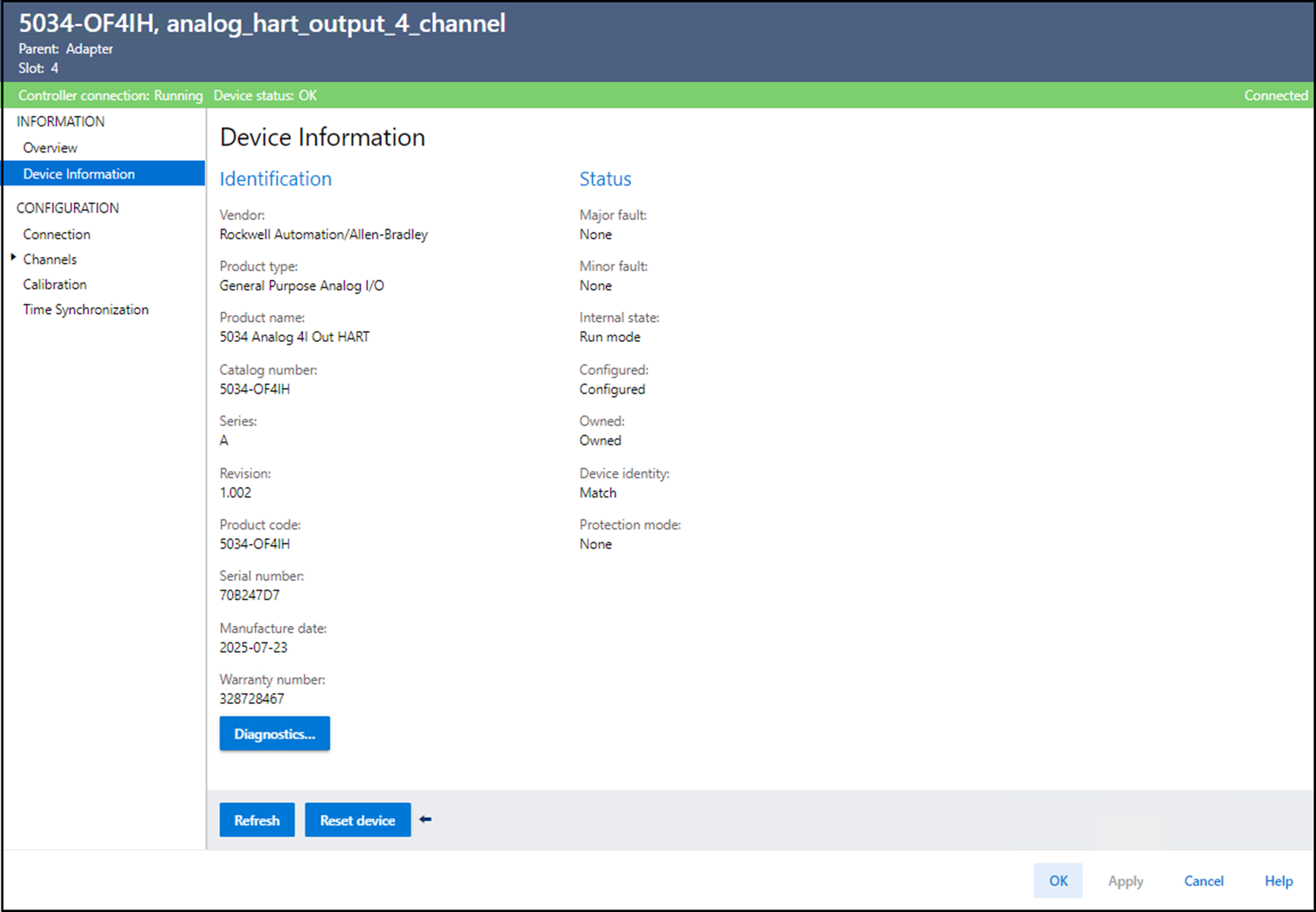The width and height of the screenshot is (1316, 912).
Task: Click the Diagnostics button
Action: click(x=274, y=734)
